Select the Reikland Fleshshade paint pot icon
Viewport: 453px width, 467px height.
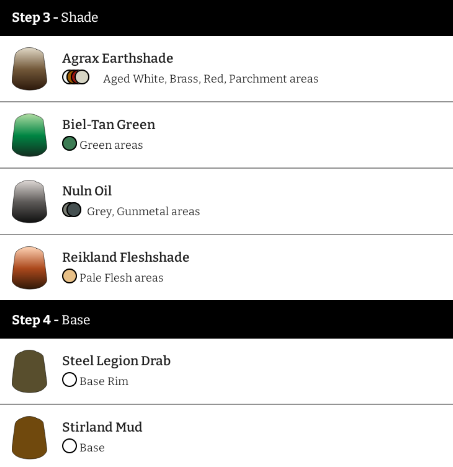point(29,268)
